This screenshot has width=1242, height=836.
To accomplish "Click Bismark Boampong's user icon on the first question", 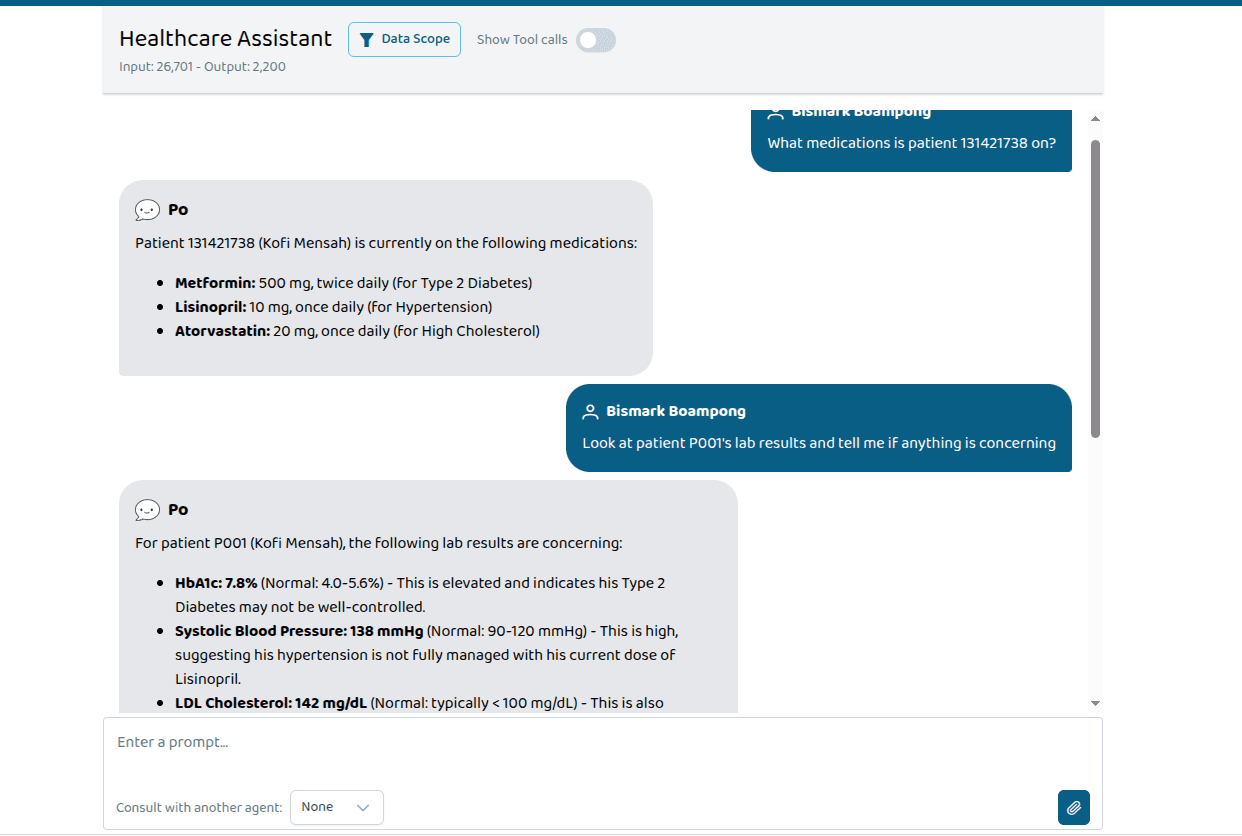I will pos(777,111).
